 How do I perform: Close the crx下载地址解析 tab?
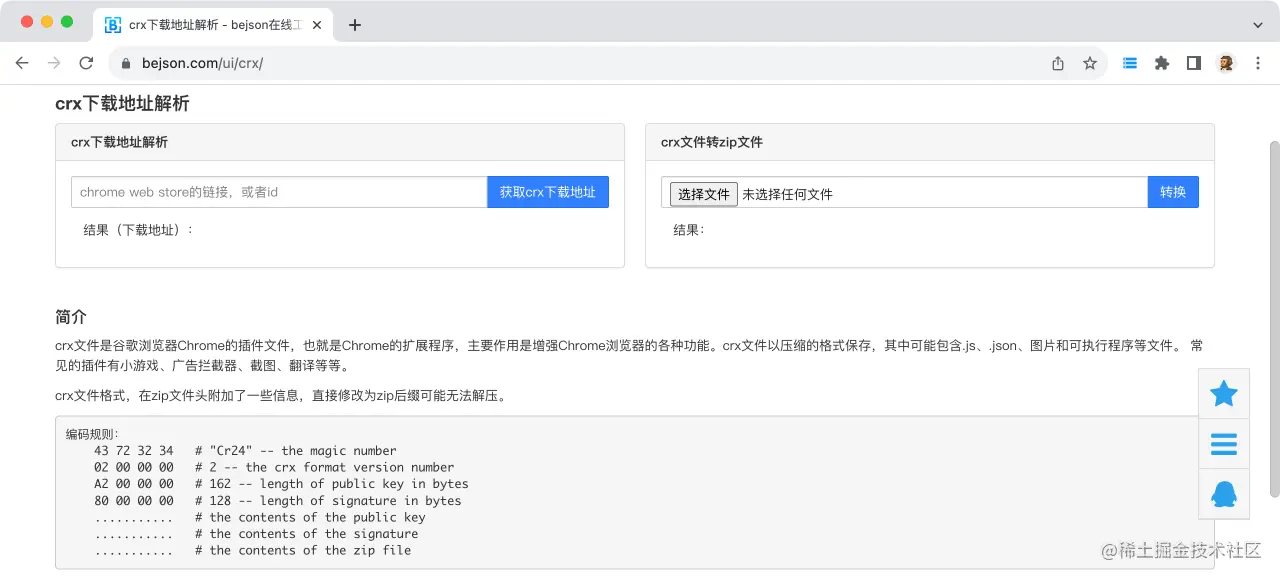coord(317,25)
